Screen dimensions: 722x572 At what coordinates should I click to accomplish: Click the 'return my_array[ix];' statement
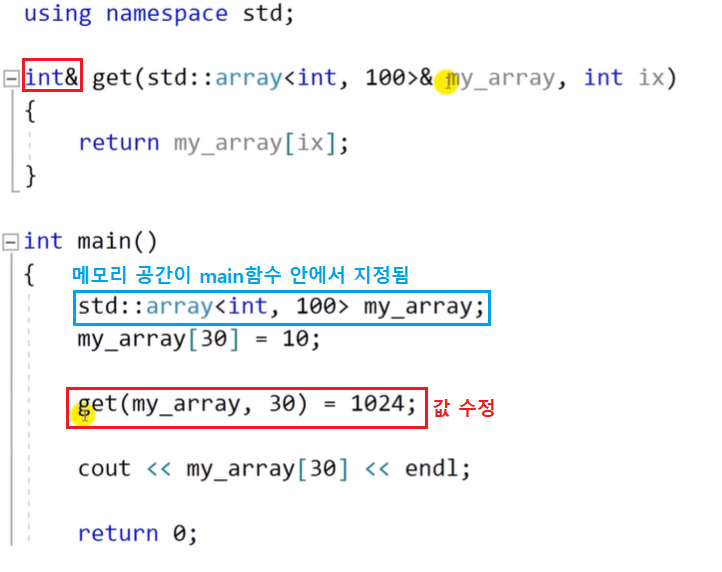tap(214, 143)
